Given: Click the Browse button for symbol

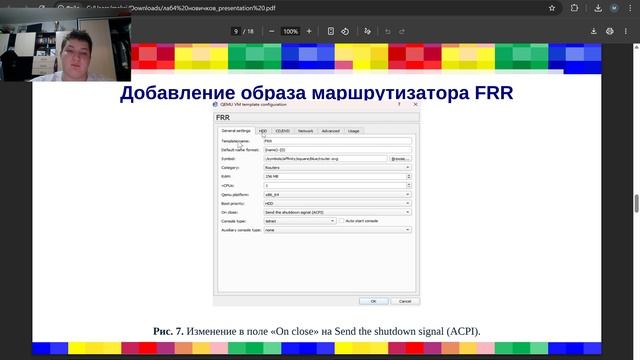Looking at the screenshot, I should [x=400, y=158].
